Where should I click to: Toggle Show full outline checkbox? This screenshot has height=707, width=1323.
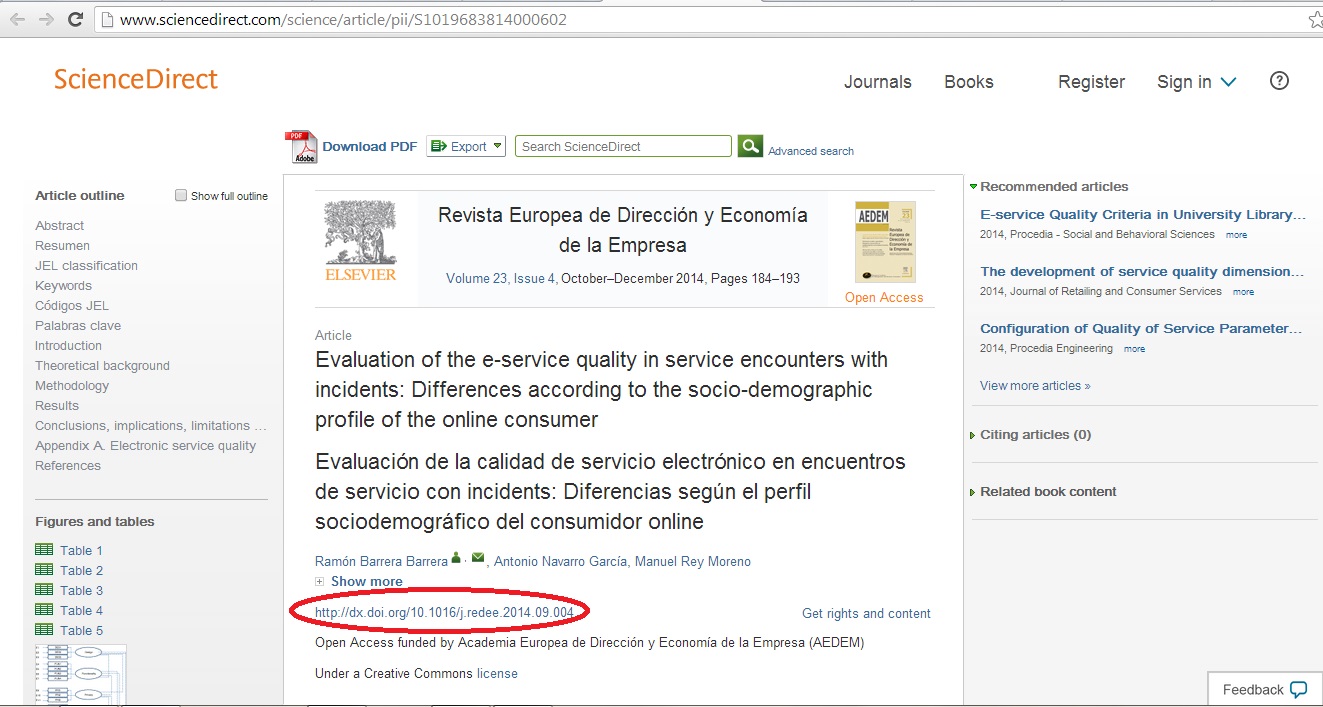[x=181, y=195]
